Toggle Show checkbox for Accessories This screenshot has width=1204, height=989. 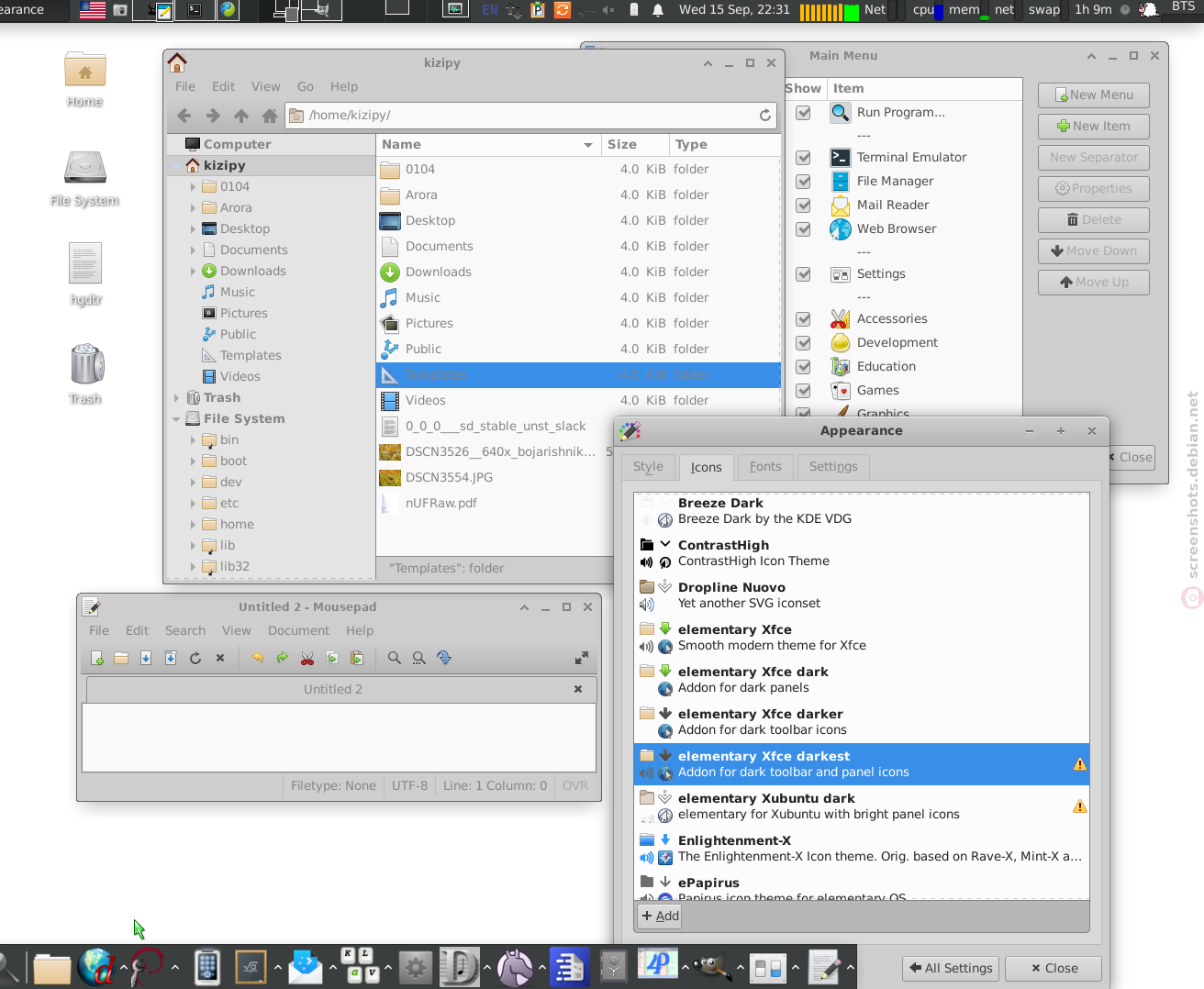point(804,318)
